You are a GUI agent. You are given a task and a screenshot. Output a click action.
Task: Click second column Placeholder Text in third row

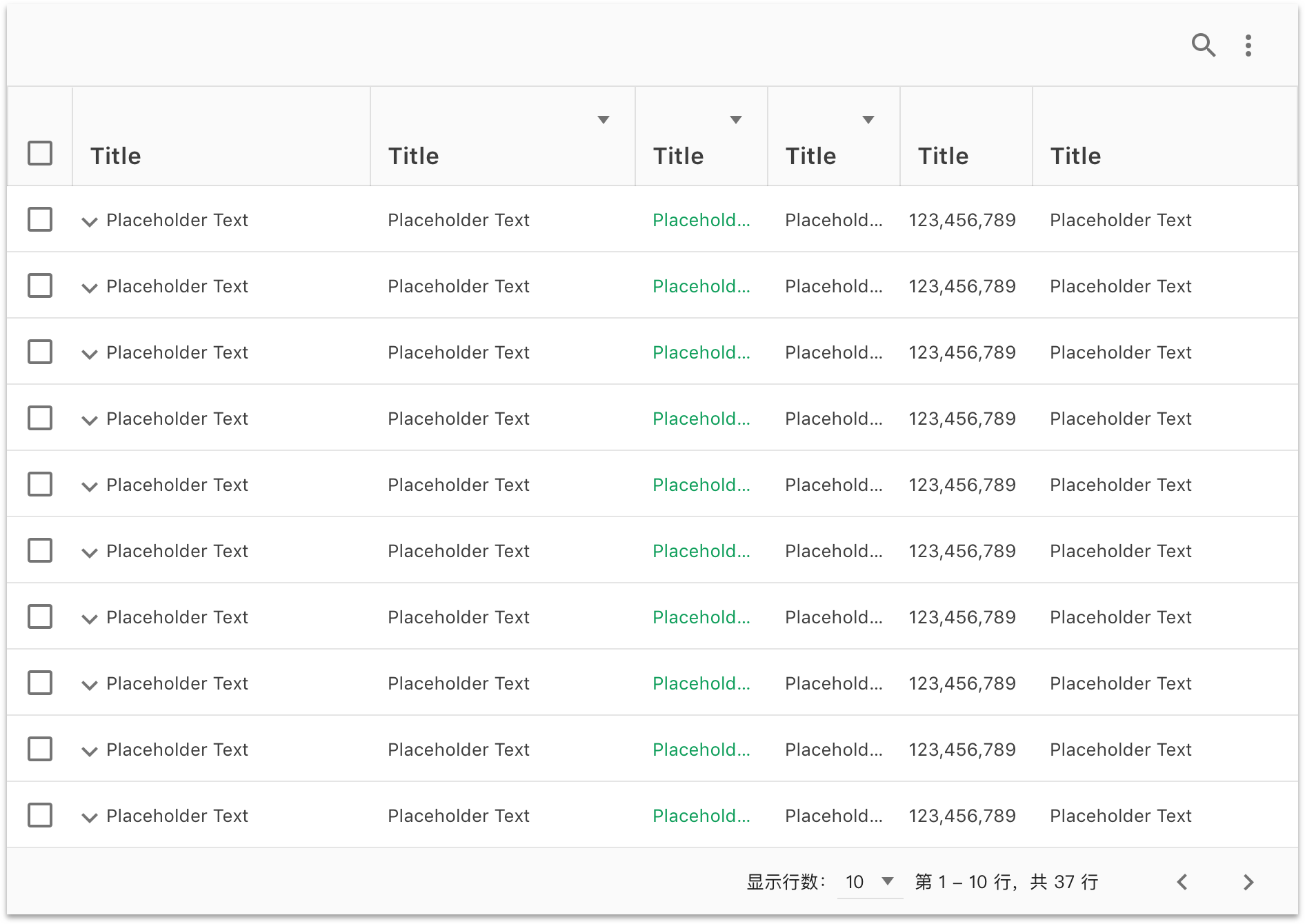pyautogui.click(x=459, y=352)
